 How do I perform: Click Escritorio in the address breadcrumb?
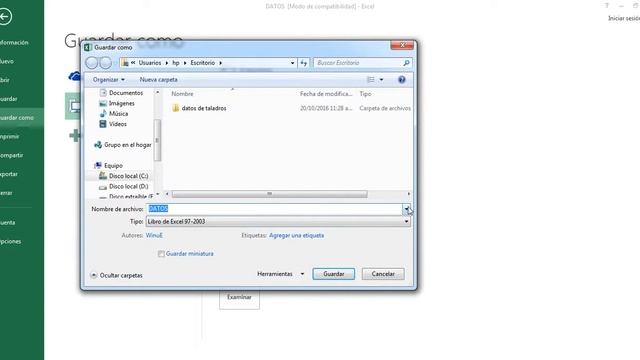(x=202, y=63)
